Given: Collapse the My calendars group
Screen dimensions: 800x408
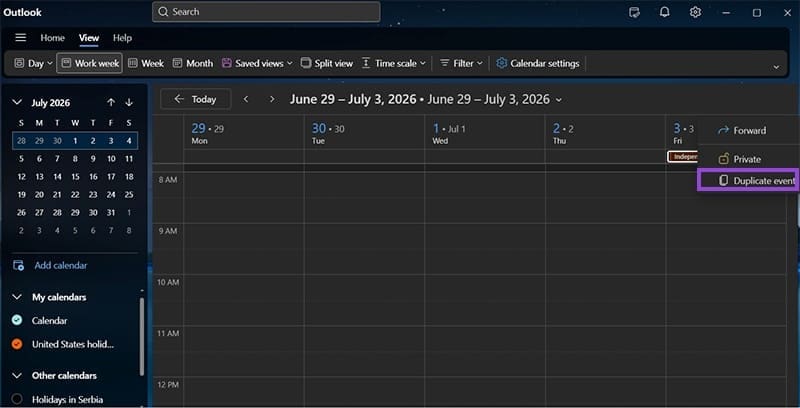Looking at the screenshot, I should pyautogui.click(x=17, y=297).
